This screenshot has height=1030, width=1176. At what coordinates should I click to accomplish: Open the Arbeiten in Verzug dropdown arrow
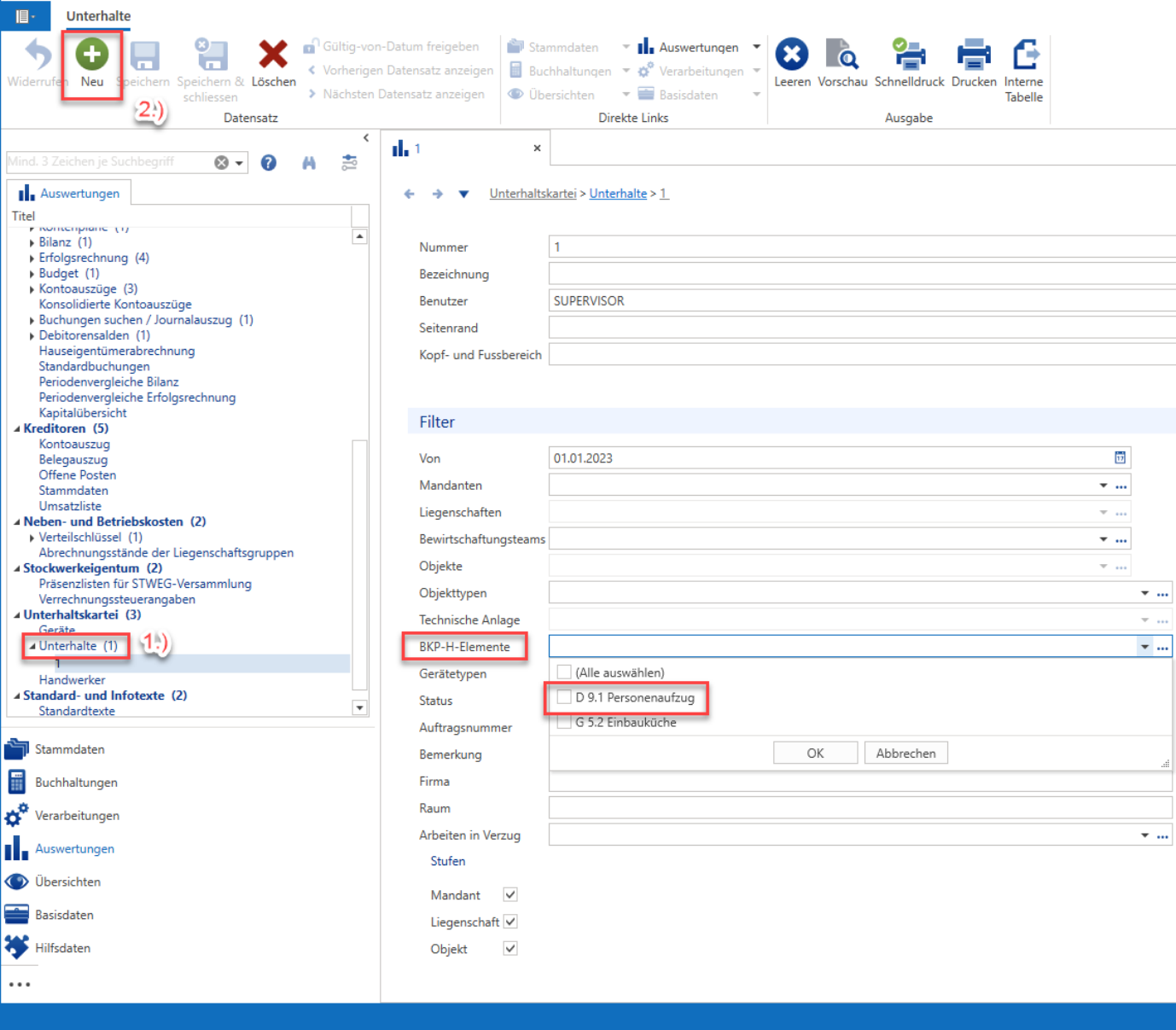click(x=1145, y=835)
